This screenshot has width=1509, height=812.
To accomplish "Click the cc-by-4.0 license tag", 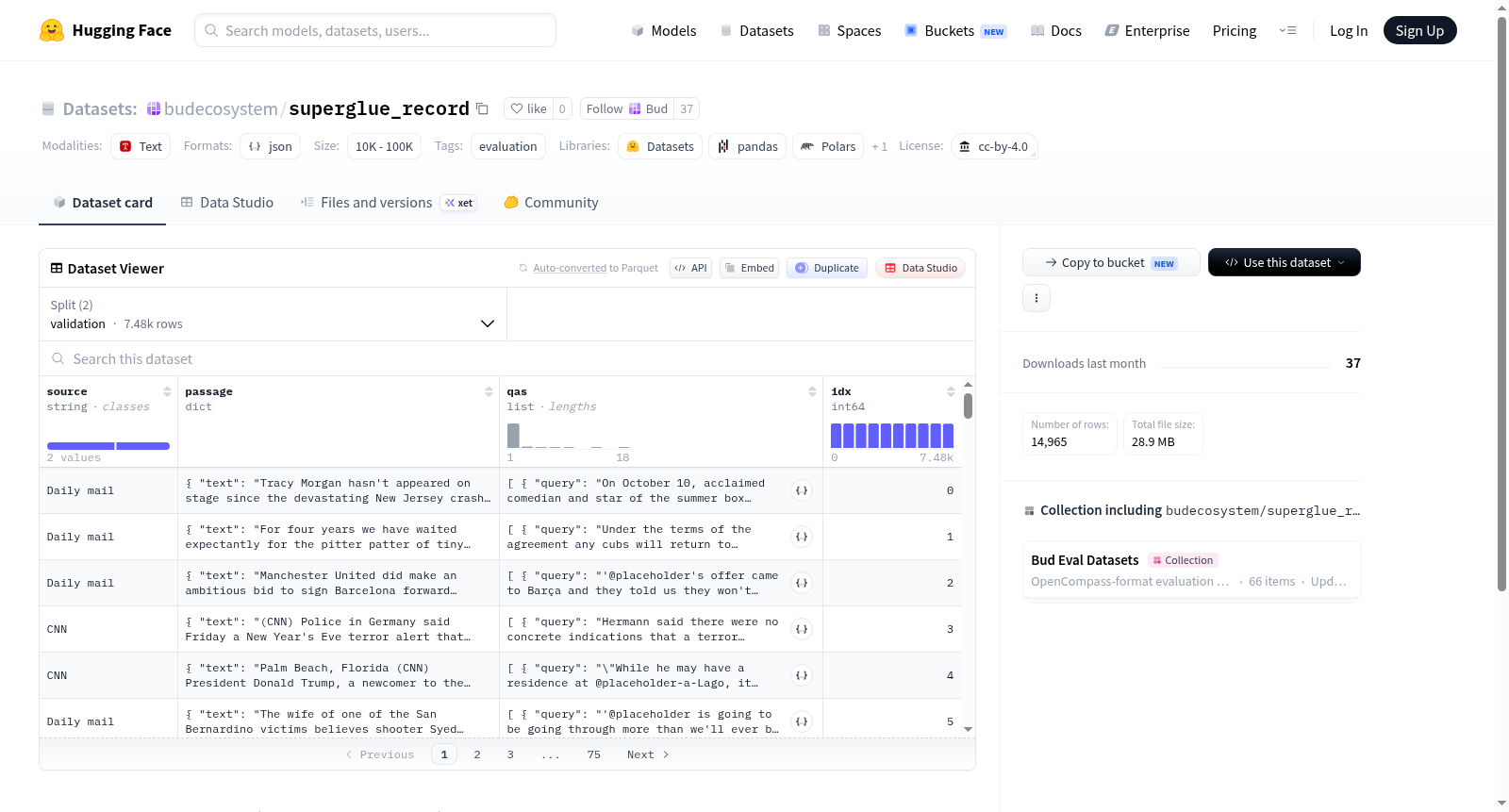I will pos(994,146).
